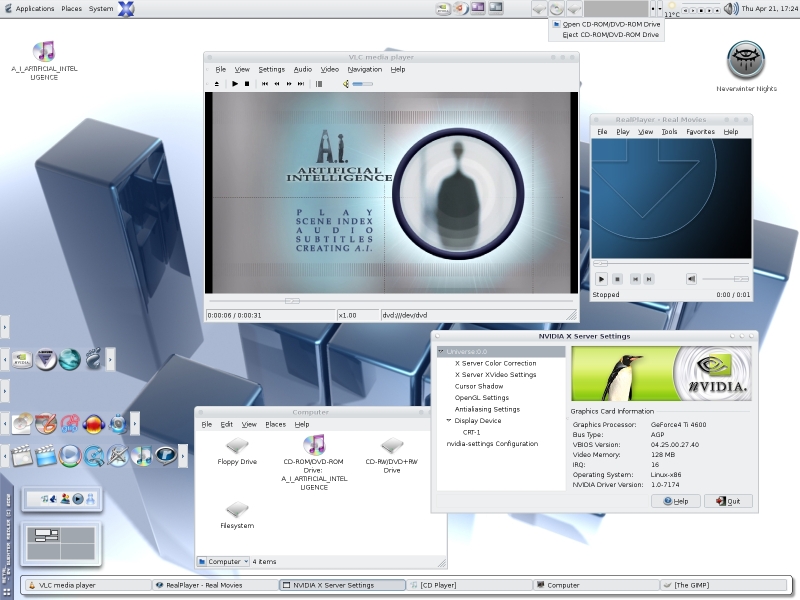Image resolution: width=800 pixels, height=600 pixels.
Task: Collapse the Universe:0.0 tree node
Action: [x=441, y=352]
